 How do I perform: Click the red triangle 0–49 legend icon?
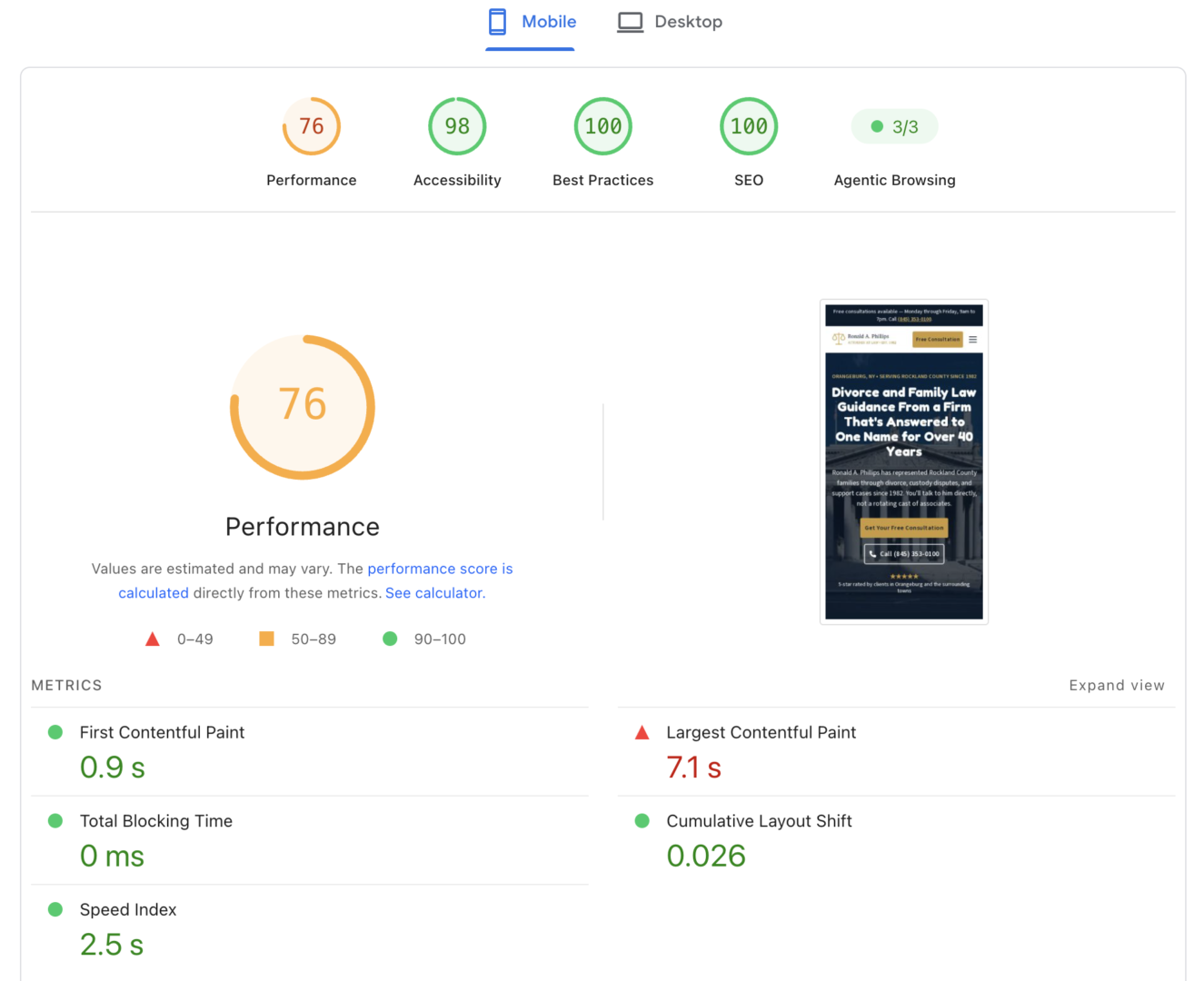(153, 639)
